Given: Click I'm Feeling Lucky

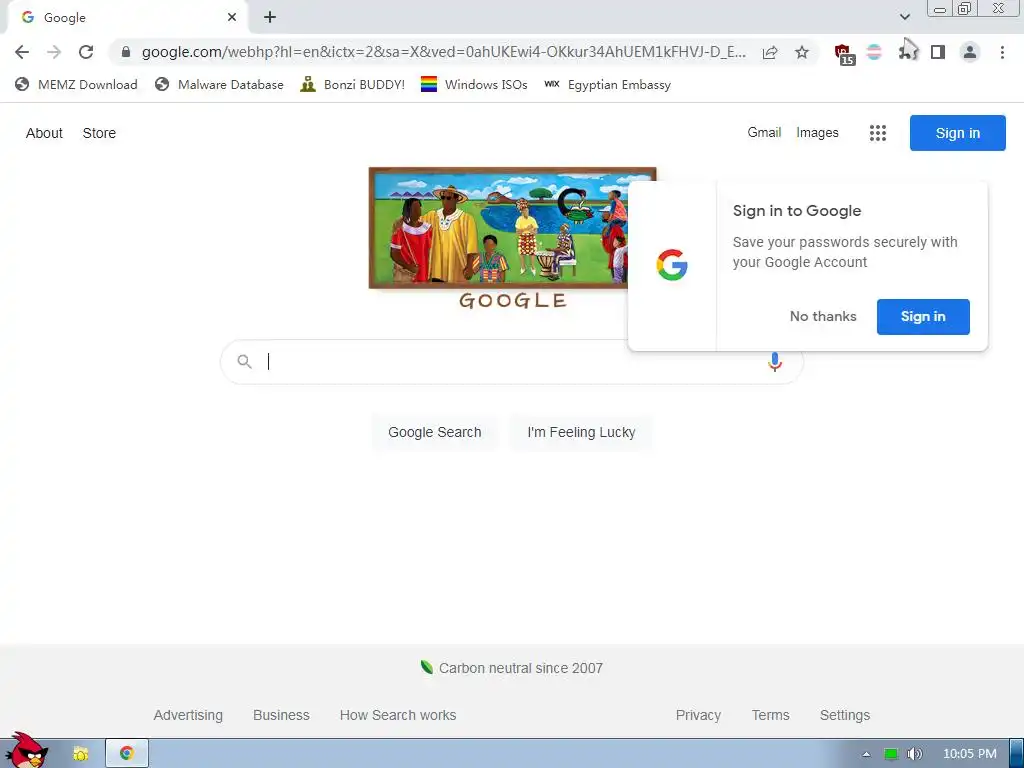Looking at the screenshot, I should 581,432.
